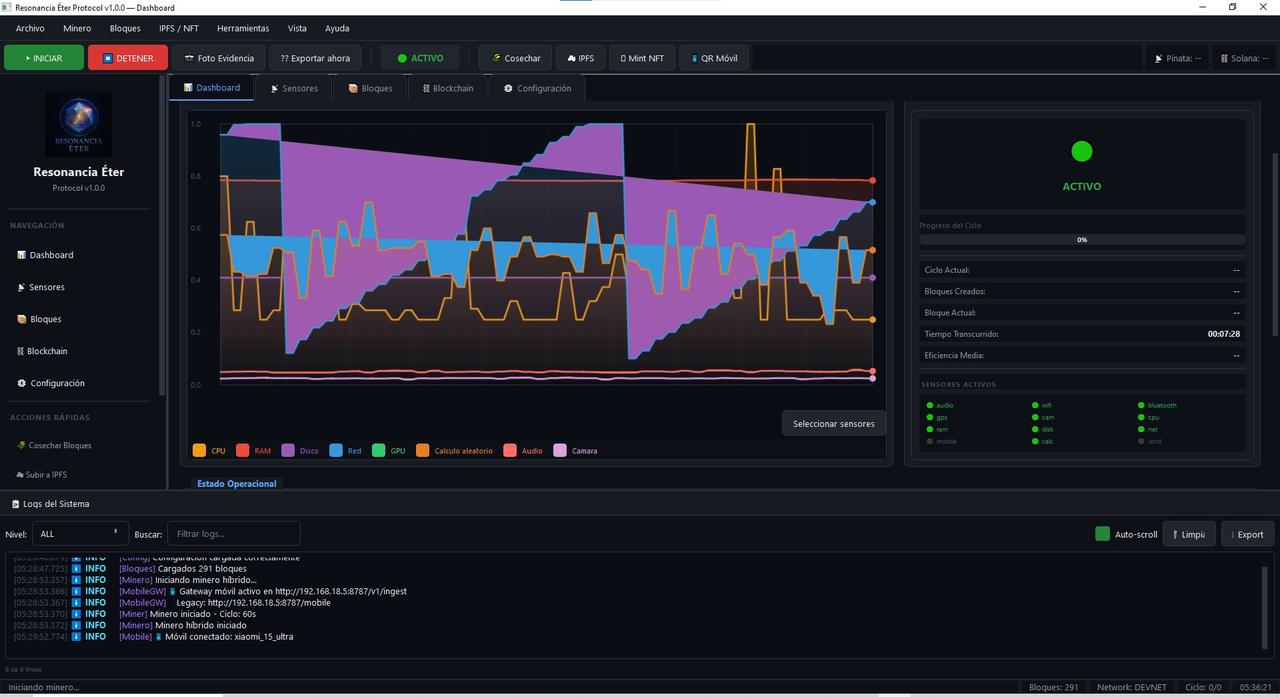Click the Red legend color swatch
The width and height of the screenshot is (1280, 697).
(x=336, y=451)
